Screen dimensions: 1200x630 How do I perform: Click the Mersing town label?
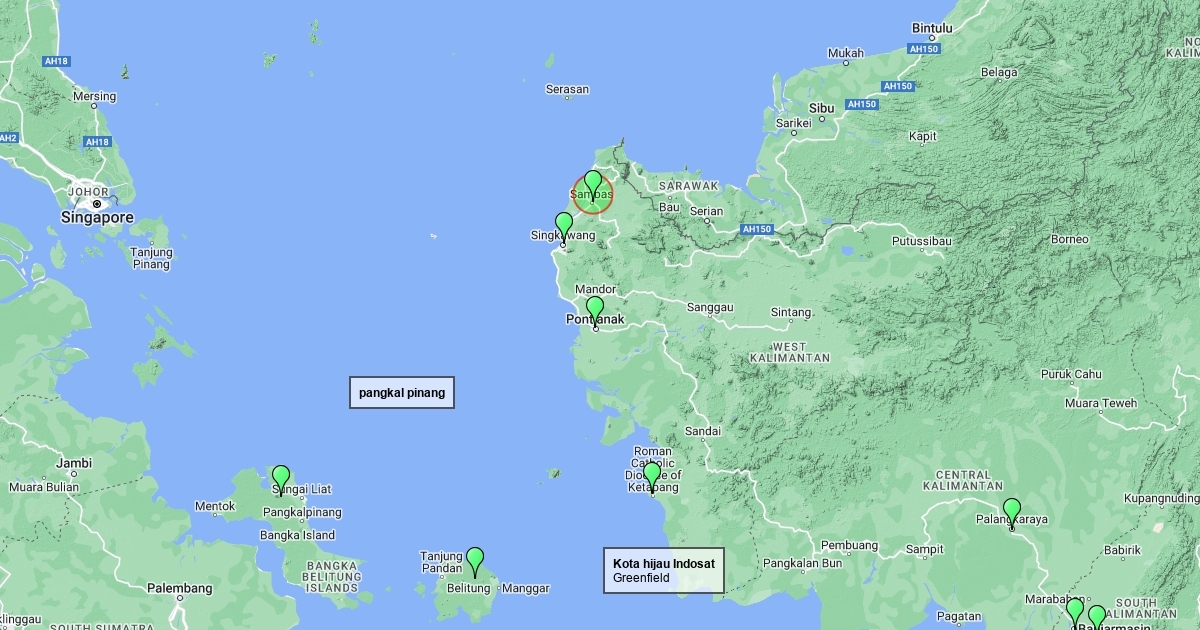[x=94, y=97]
